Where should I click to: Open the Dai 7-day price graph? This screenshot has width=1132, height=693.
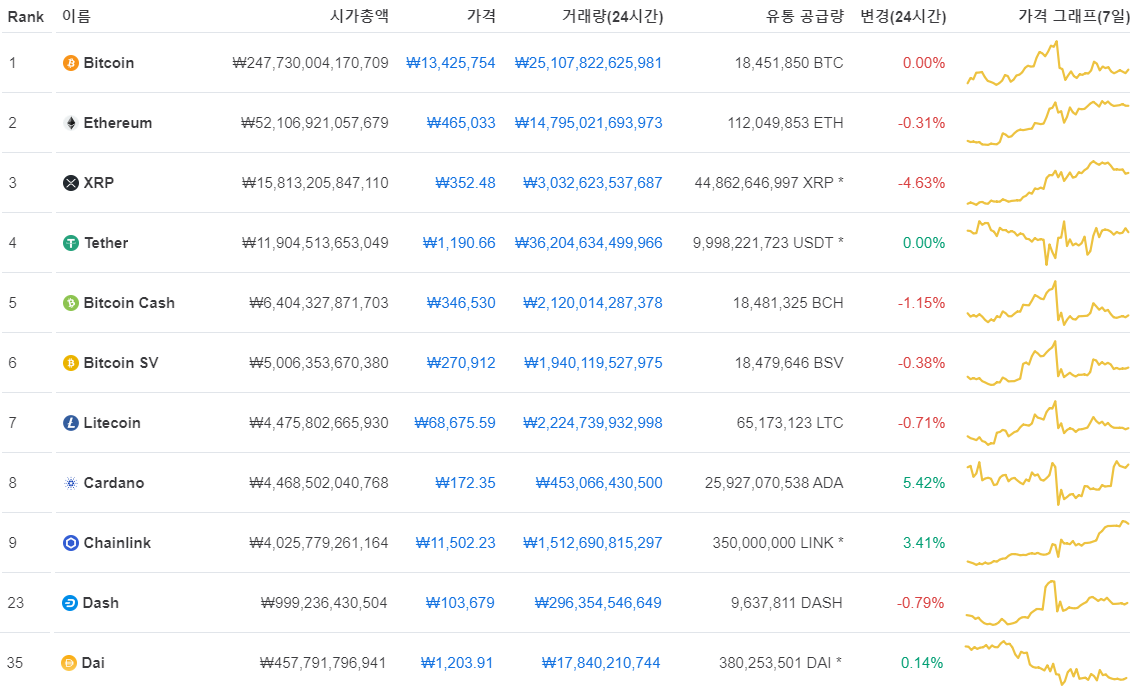(x=1048, y=662)
